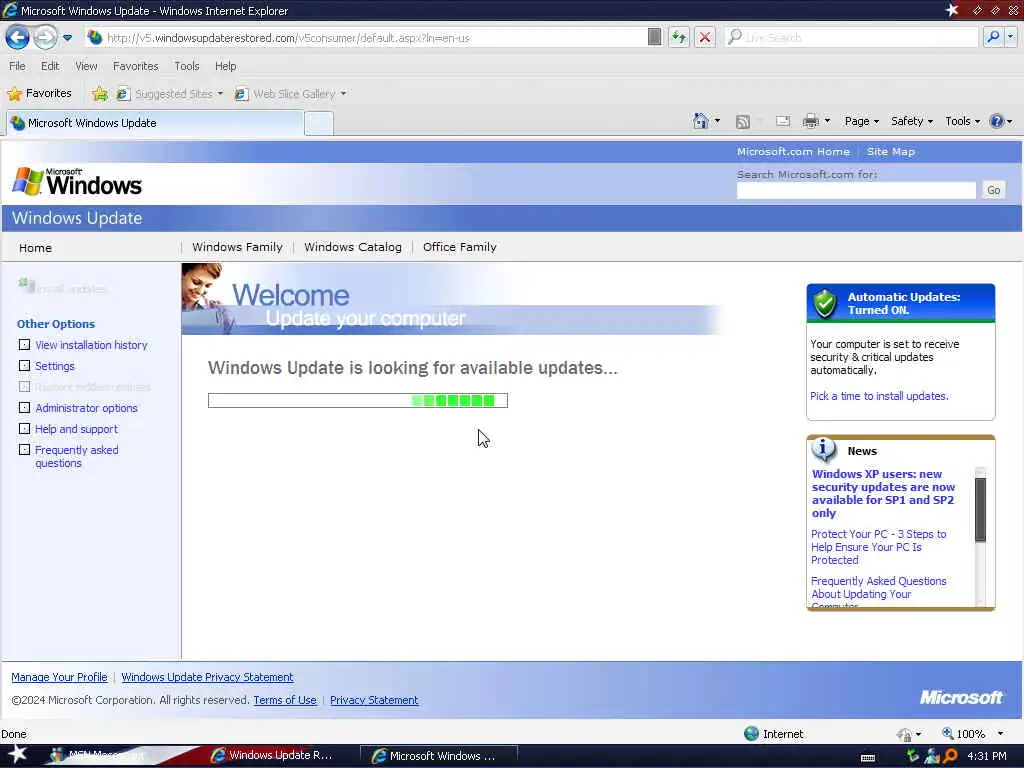Click the Refresh page icon
The image size is (1024, 768).
(679, 37)
